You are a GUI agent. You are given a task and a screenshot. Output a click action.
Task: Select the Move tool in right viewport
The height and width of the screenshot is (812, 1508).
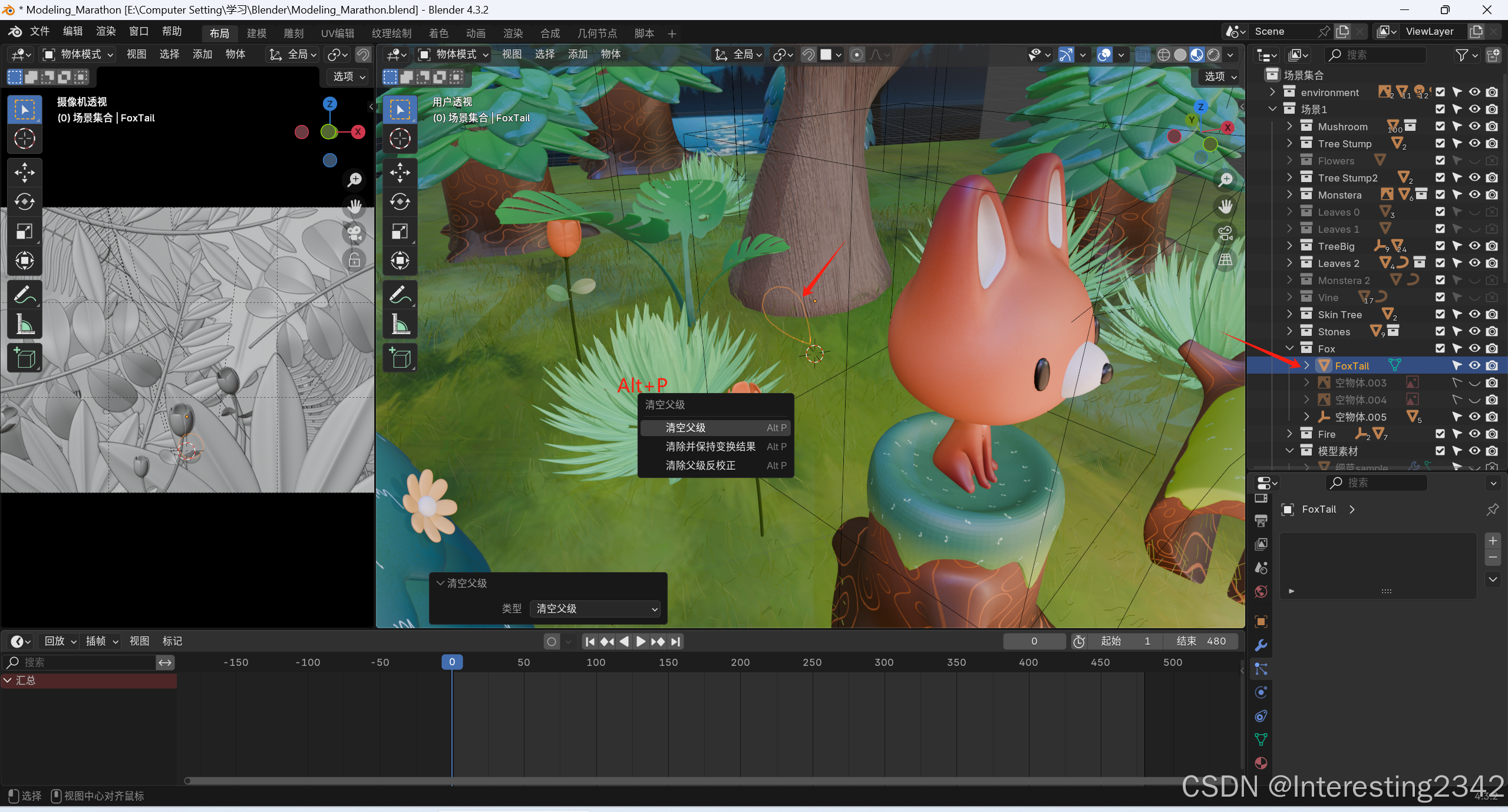(x=400, y=173)
